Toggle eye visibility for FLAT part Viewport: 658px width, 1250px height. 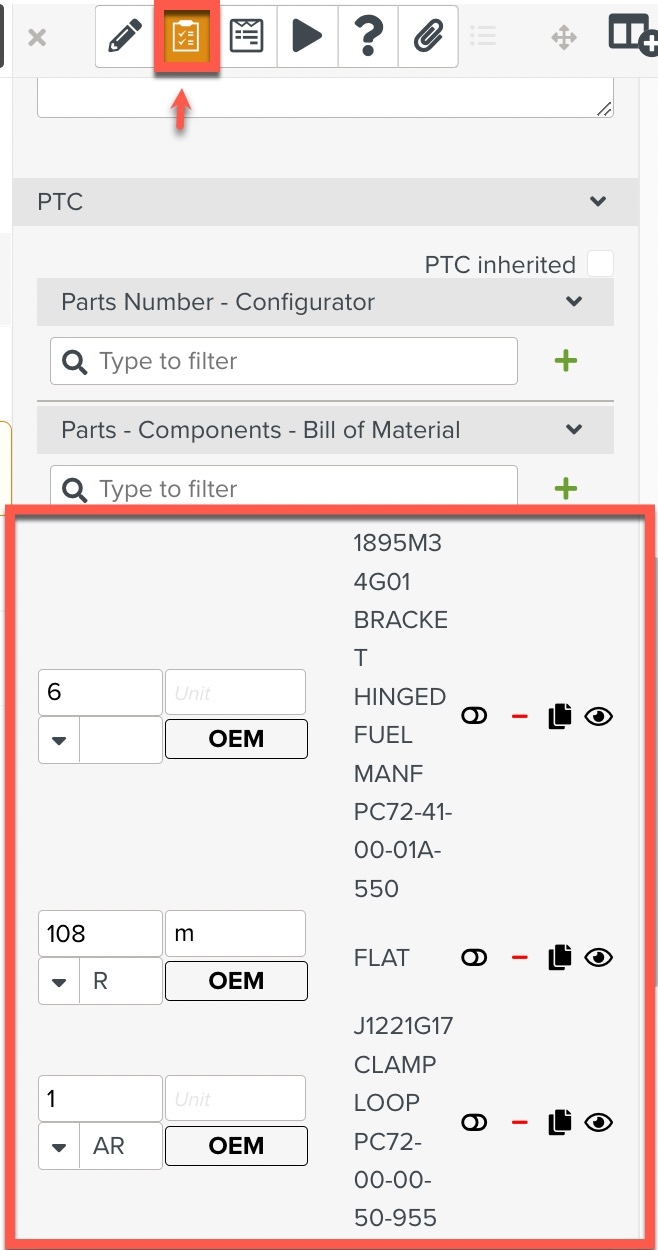[x=598, y=958]
